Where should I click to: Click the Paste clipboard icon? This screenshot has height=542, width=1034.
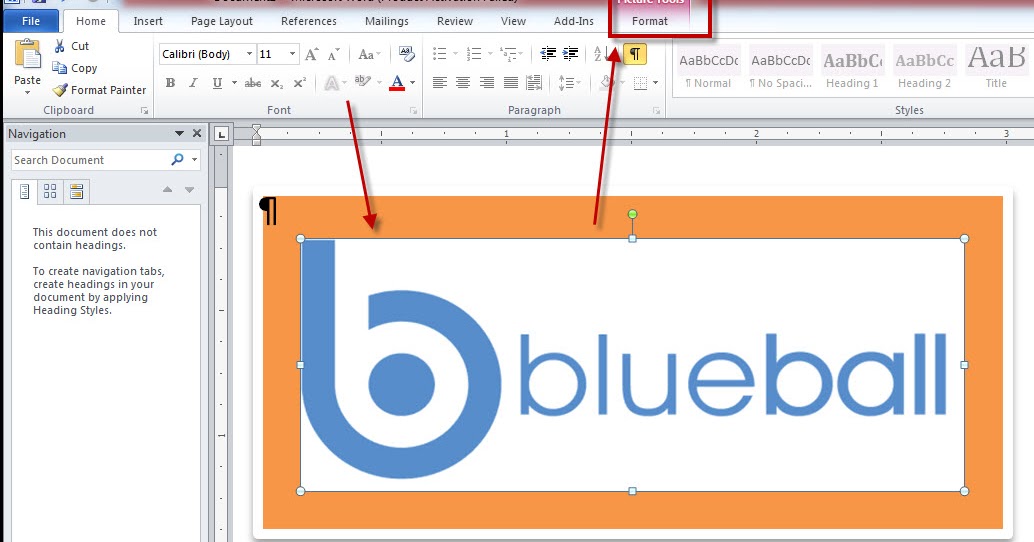click(28, 54)
